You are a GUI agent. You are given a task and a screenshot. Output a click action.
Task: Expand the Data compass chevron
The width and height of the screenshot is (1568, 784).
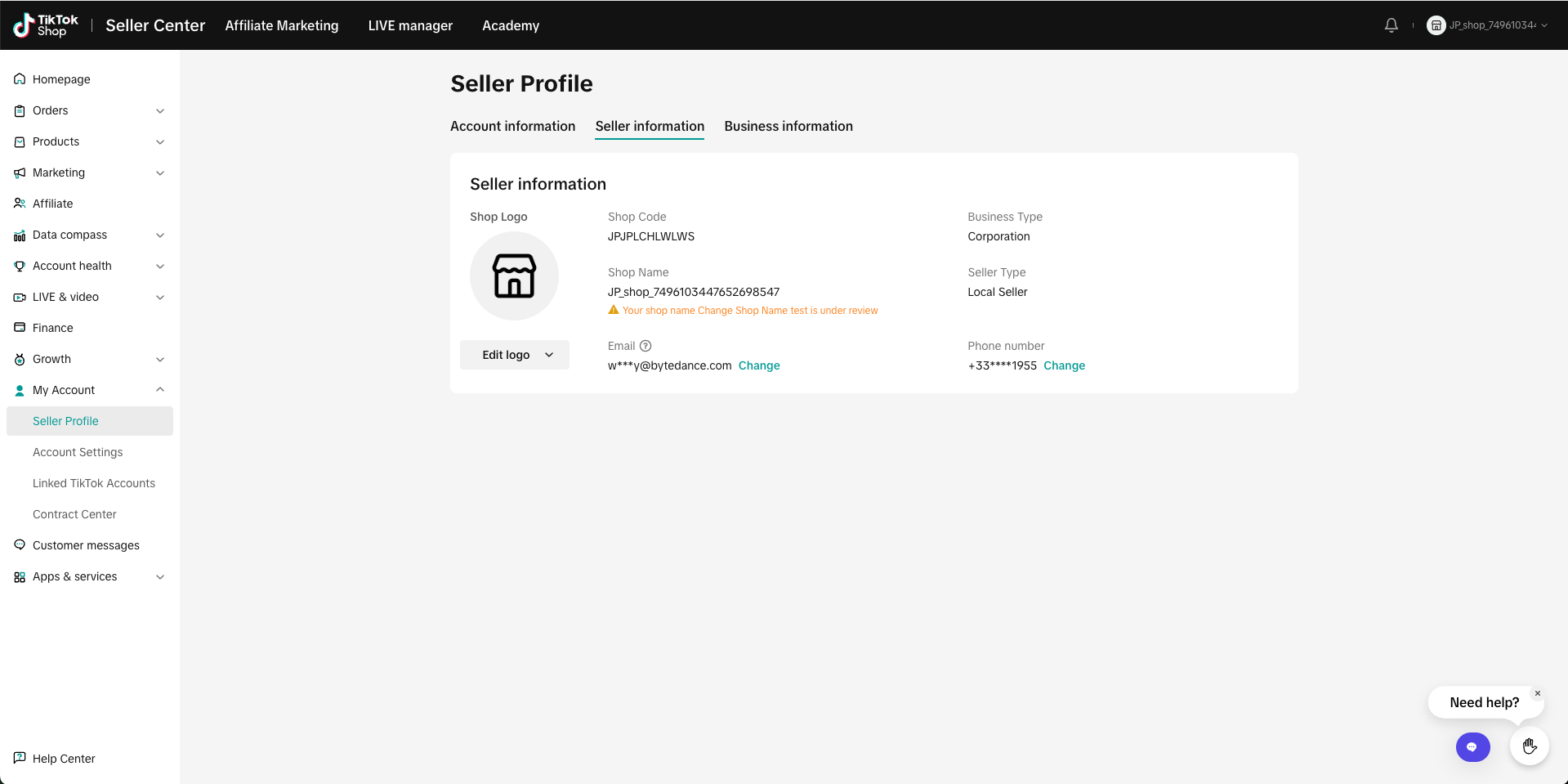[x=160, y=235]
